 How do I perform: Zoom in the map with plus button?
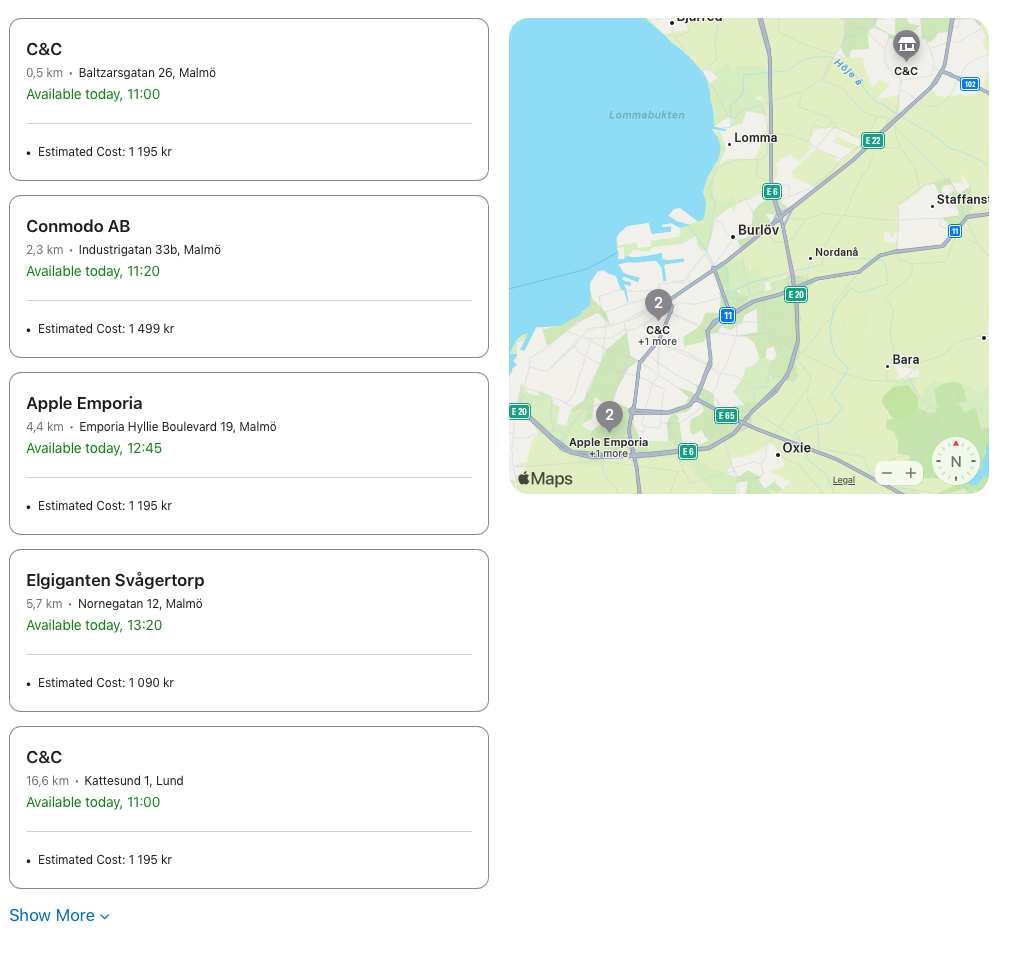911,473
